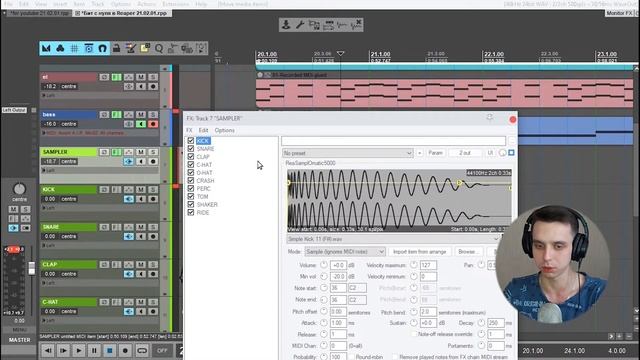Expand input row under SAMPLER track
640x360 pixels.
pos(44,171)
